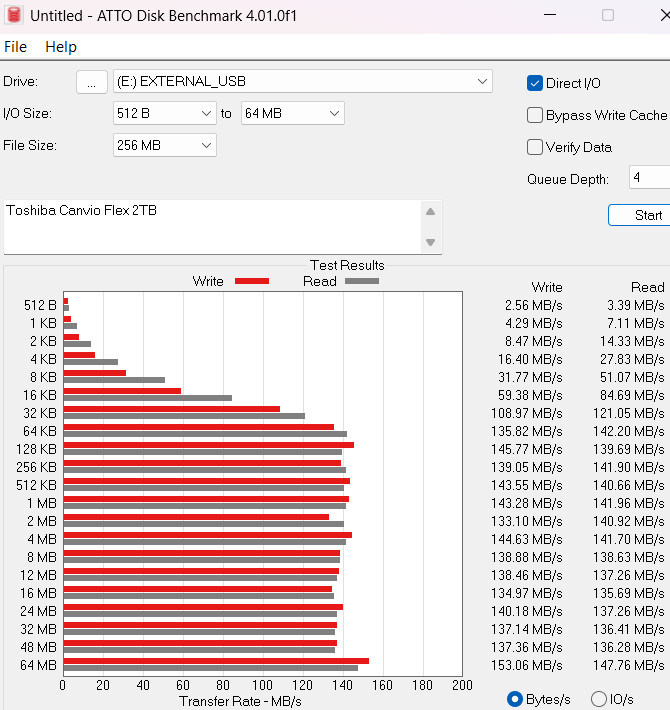Click the Read column header in results
670x710 pixels.
pos(648,287)
